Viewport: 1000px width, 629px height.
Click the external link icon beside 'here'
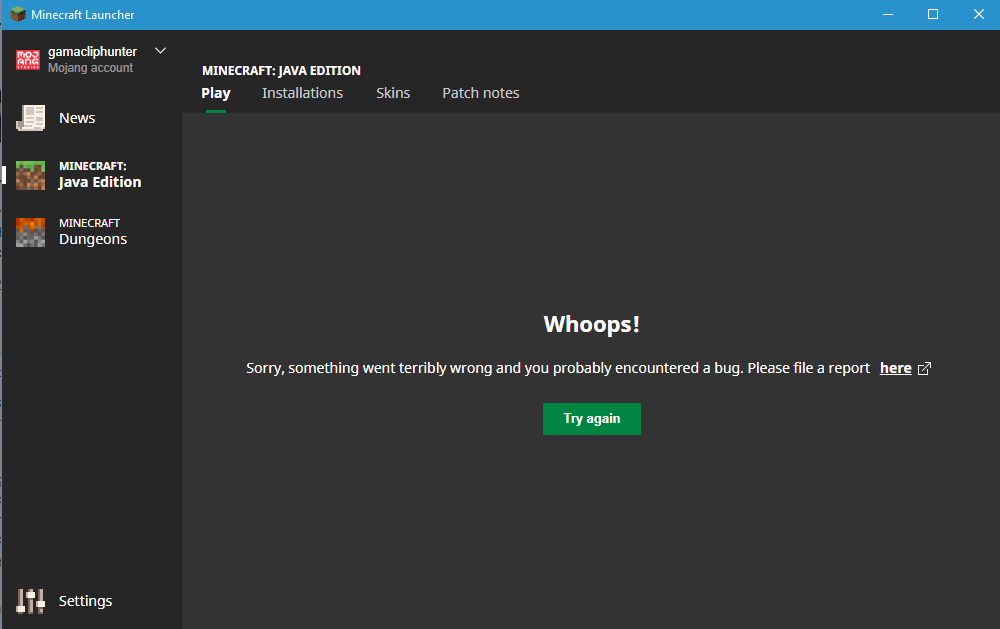click(924, 368)
